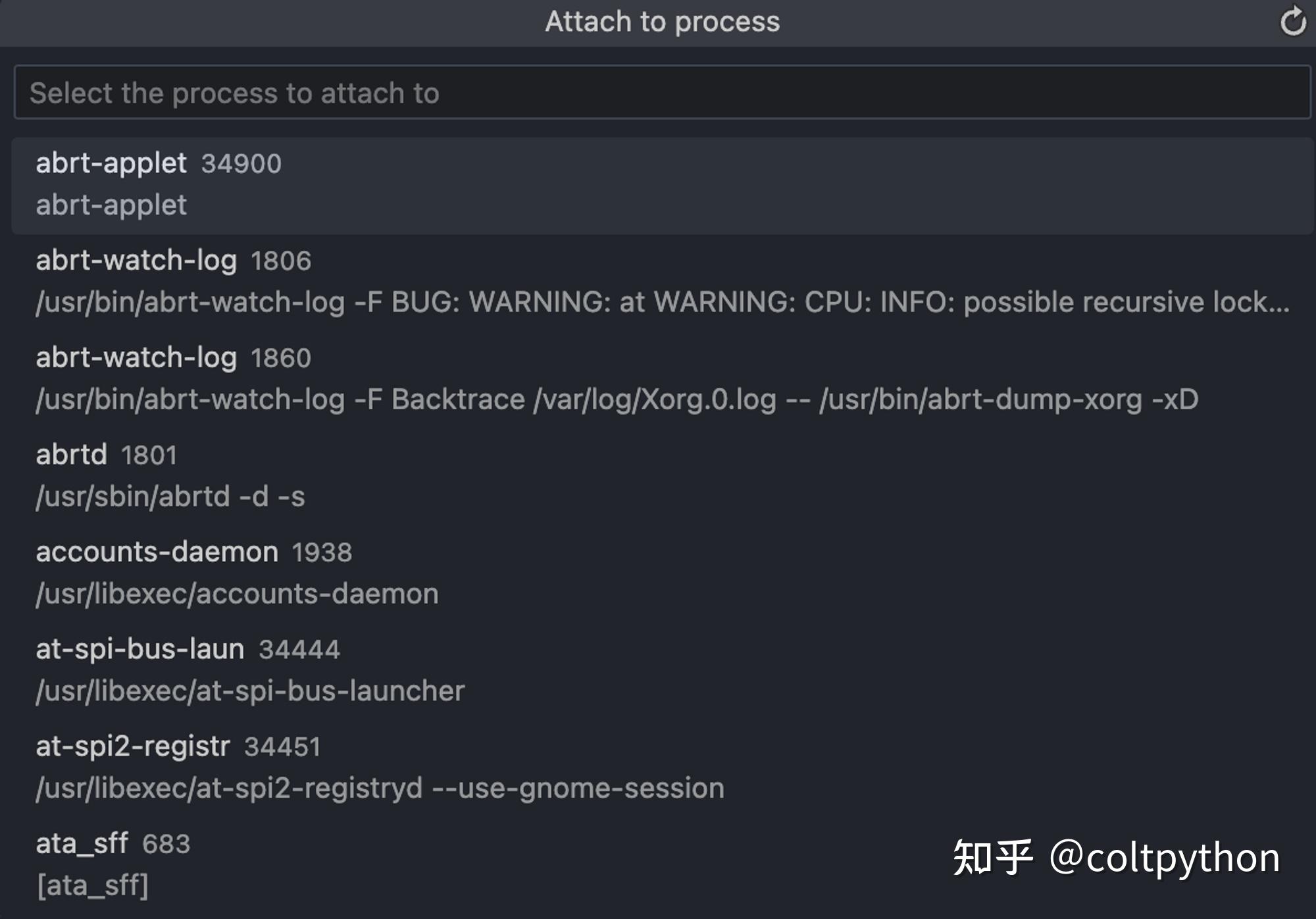The image size is (1316, 919).
Task: Select at-spi2-registr process 34451
Action: (x=662, y=768)
